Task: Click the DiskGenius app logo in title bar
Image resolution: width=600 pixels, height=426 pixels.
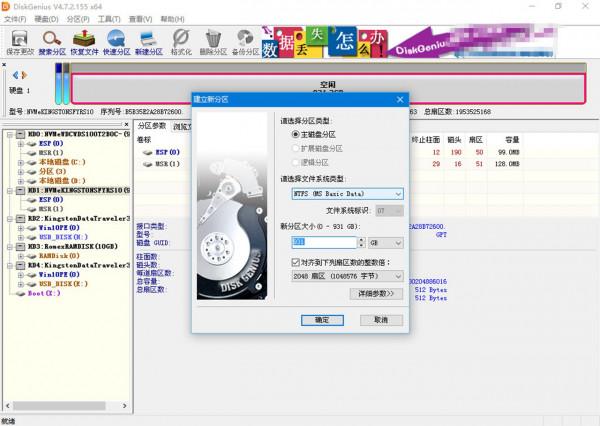Action: (x=5, y=7)
